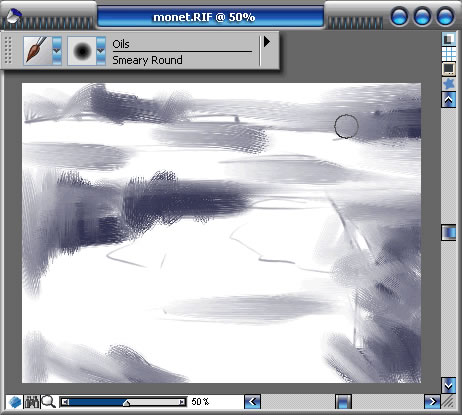The width and height of the screenshot is (462, 415).
Task: Click the Smeary Round variant label
Action: tap(147, 60)
